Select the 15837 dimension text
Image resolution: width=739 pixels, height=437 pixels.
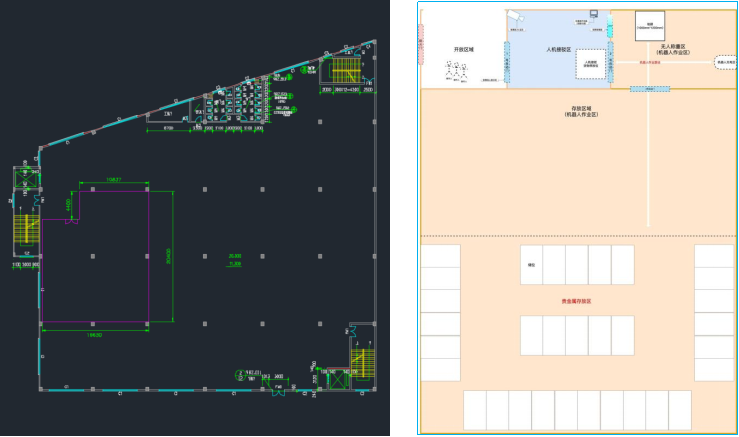coord(113,180)
